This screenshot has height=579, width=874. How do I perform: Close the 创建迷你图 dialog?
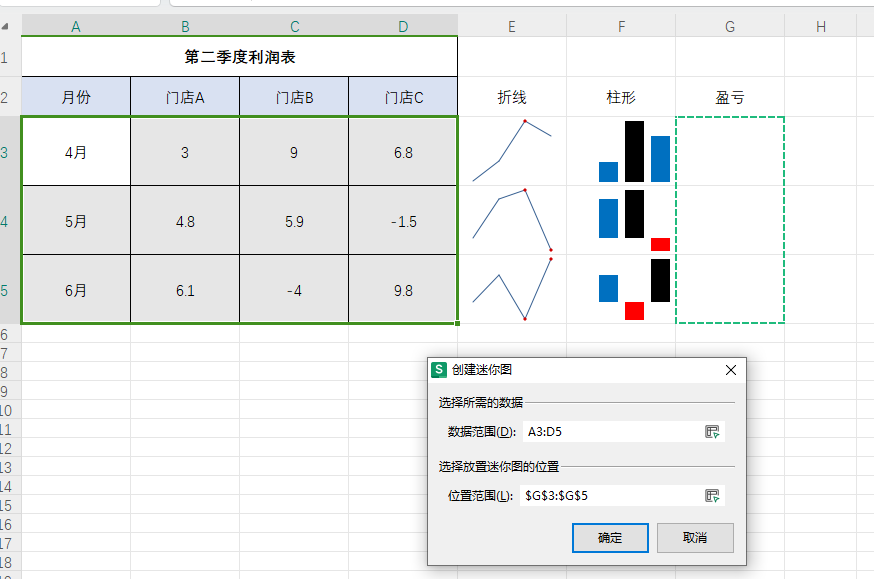pos(731,370)
